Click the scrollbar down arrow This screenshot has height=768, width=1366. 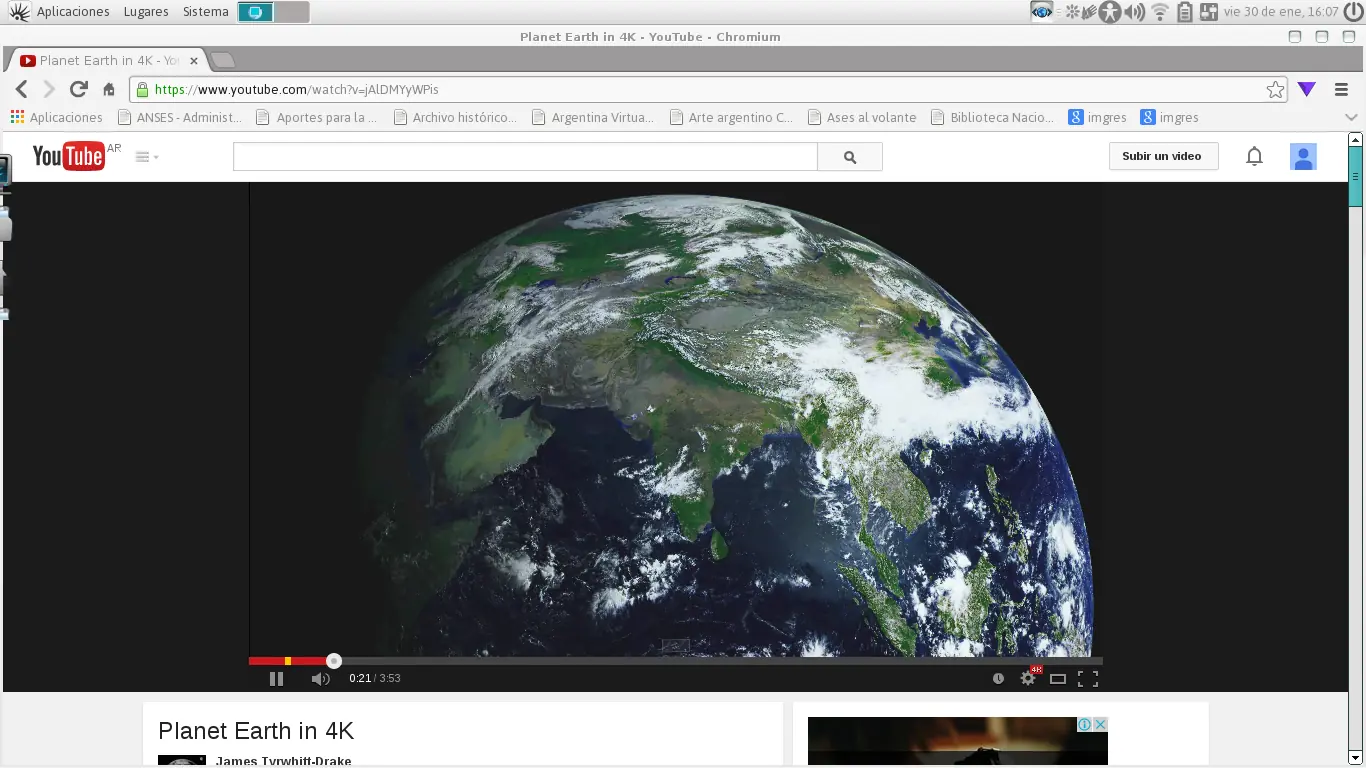point(1357,759)
